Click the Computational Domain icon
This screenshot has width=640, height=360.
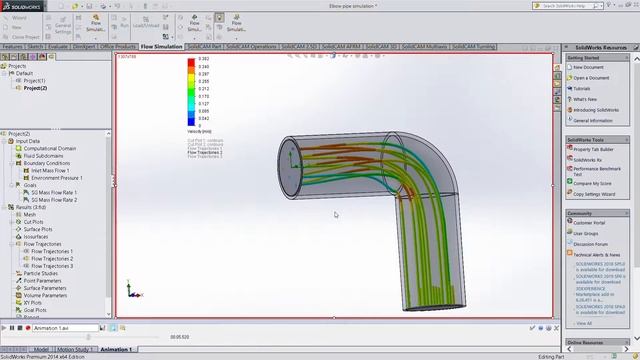click(x=18, y=149)
